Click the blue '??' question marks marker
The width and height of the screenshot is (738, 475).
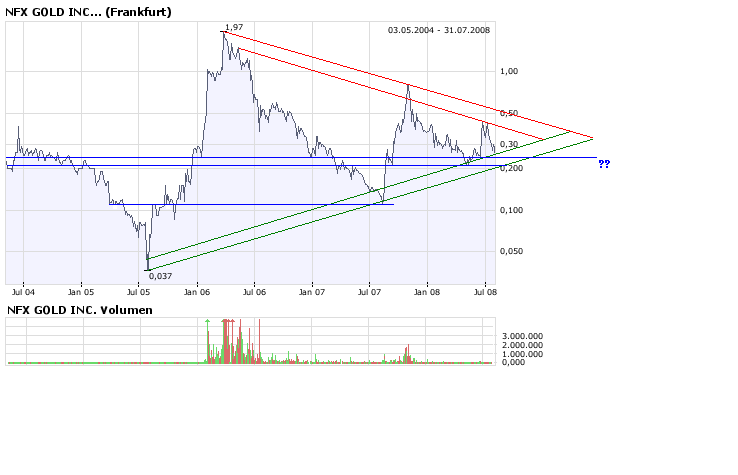coord(603,163)
